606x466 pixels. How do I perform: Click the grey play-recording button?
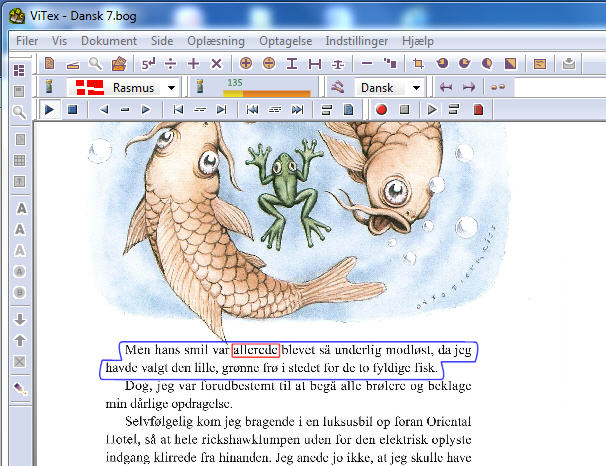(x=432, y=110)
